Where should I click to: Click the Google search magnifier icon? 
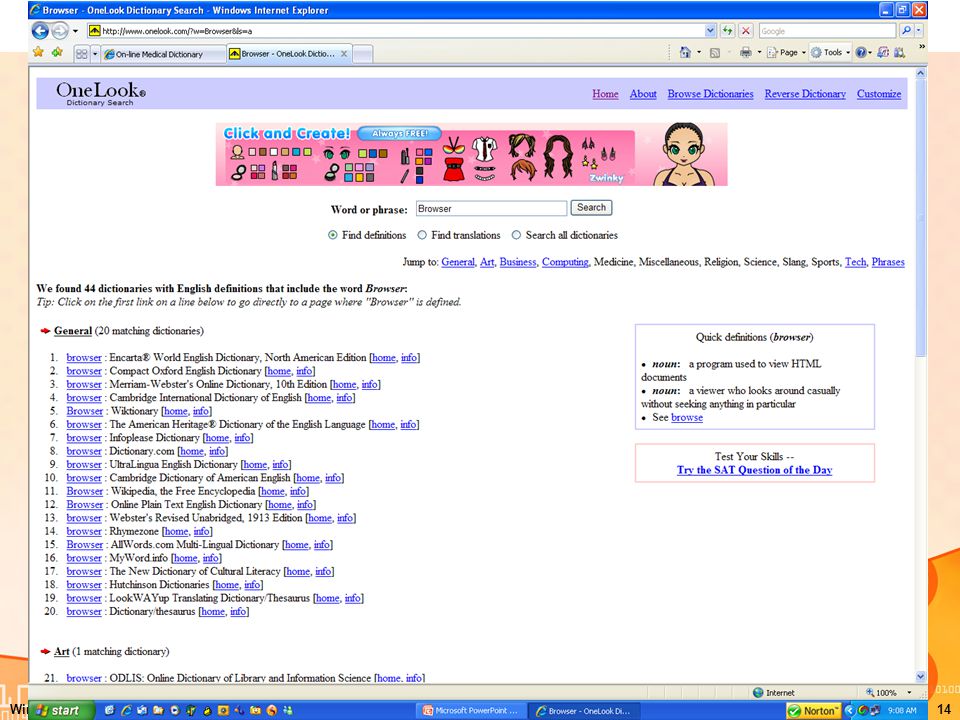(906, 31)
